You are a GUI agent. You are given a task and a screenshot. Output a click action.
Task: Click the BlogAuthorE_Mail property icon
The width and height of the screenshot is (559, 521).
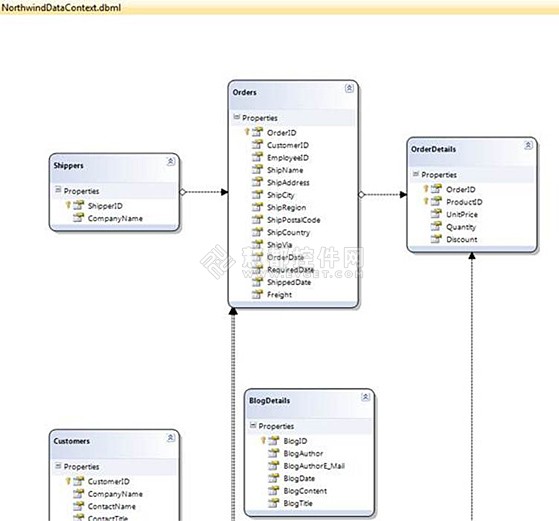(x=273, y=466)
